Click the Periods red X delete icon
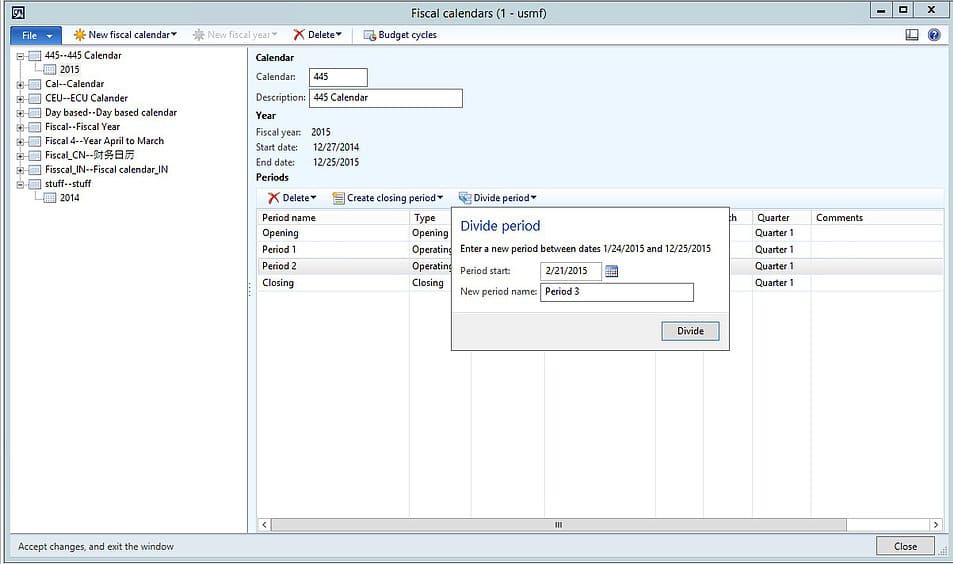 (274, 198)
